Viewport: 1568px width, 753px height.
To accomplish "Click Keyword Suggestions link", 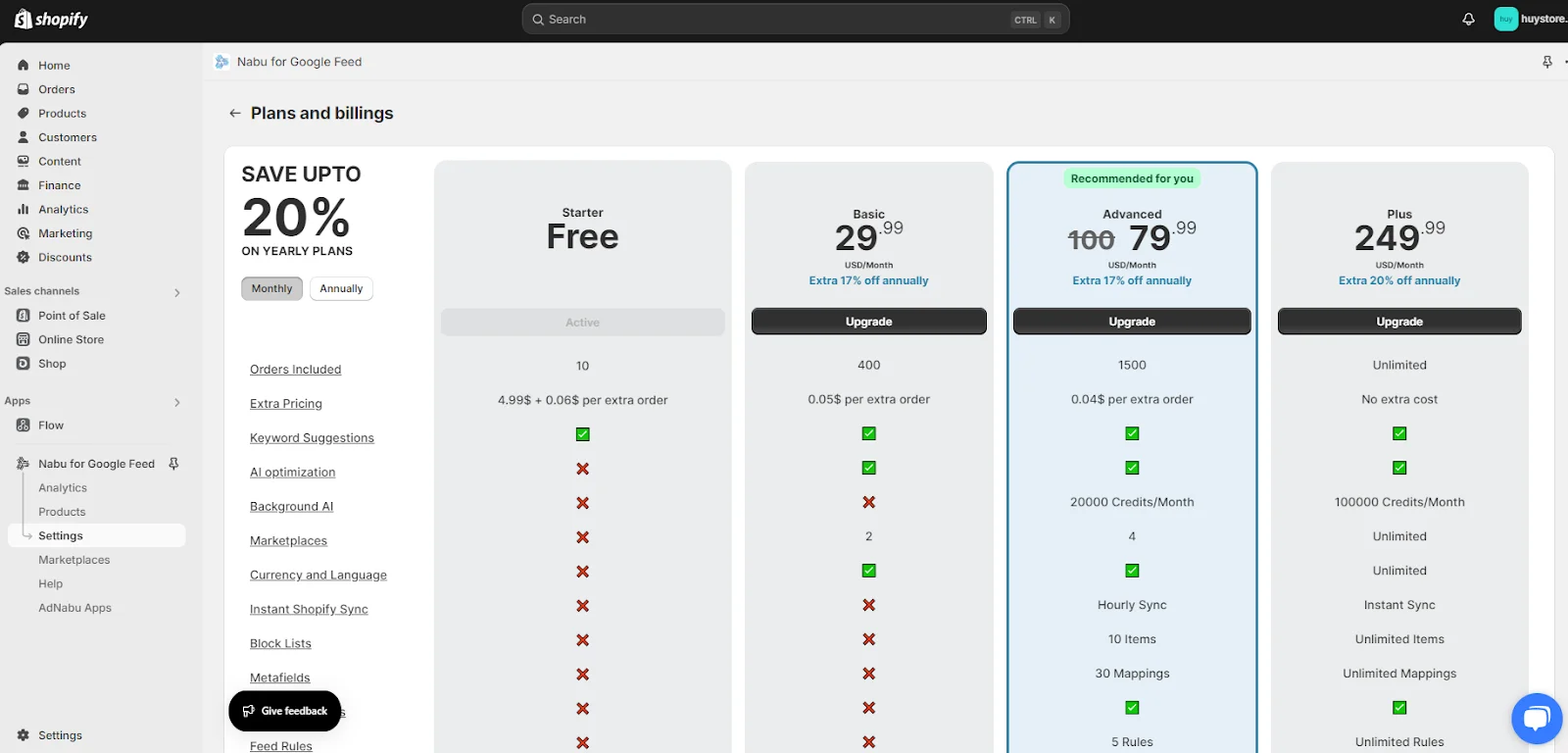I will pyautogui.click(x=312, y=438).
